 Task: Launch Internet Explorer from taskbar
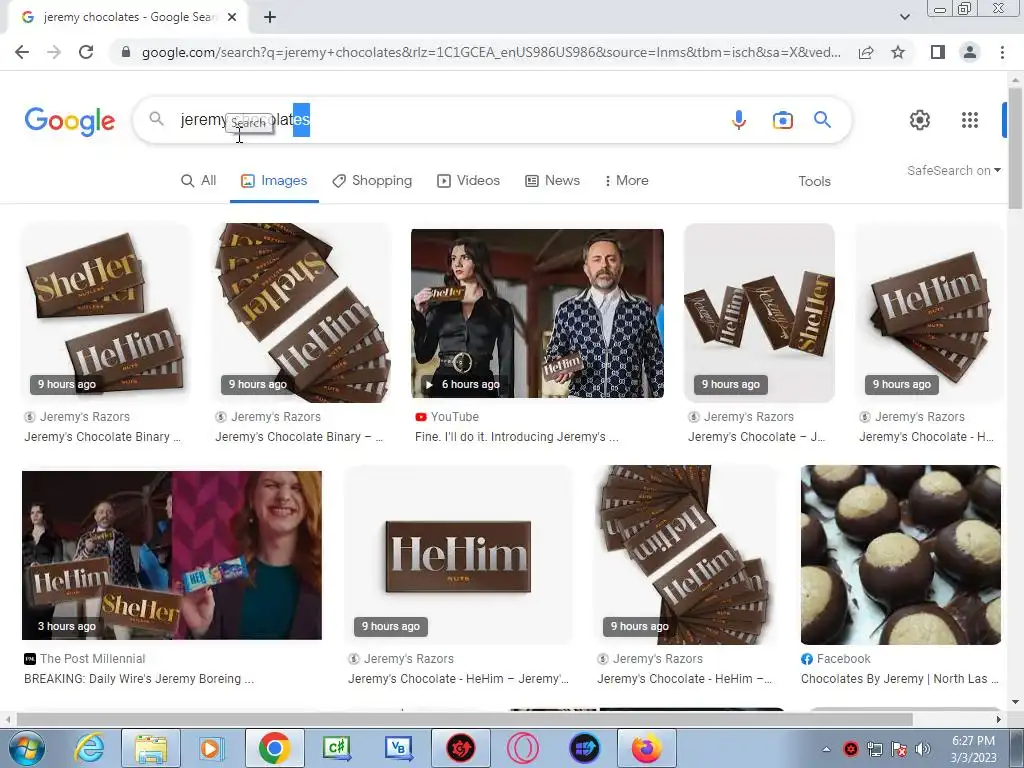click(x=89, y=748)
